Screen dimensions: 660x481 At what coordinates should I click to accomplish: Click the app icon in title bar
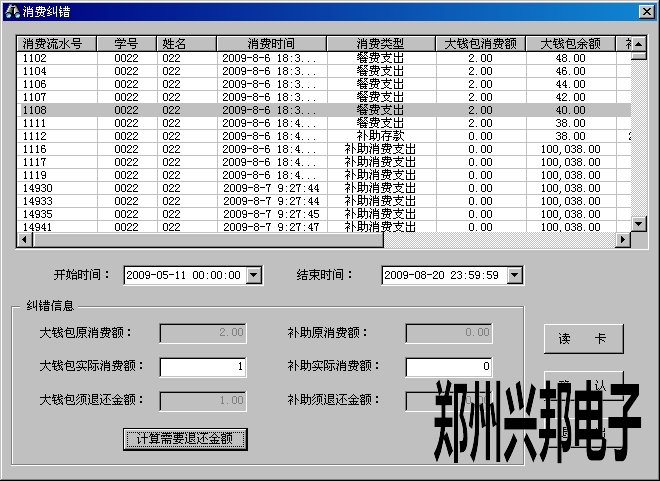pyautogui.click(x=11, y=10)
